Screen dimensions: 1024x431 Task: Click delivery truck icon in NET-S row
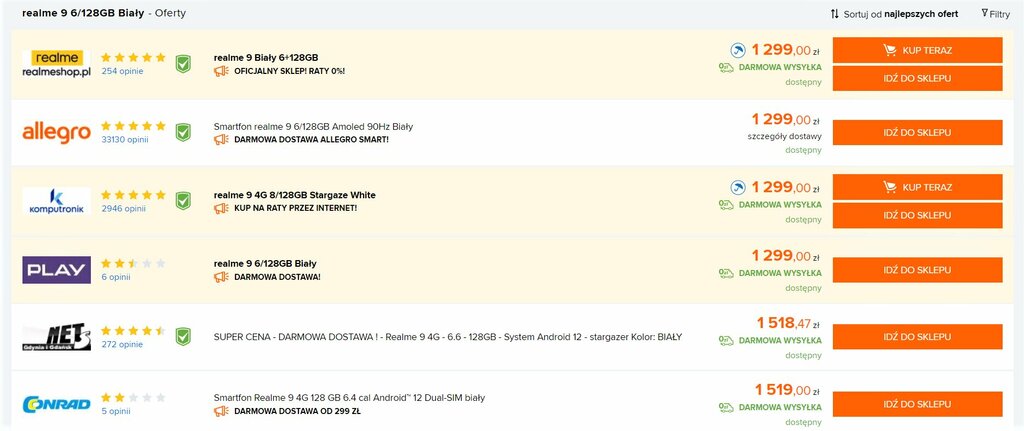(726, 340)
